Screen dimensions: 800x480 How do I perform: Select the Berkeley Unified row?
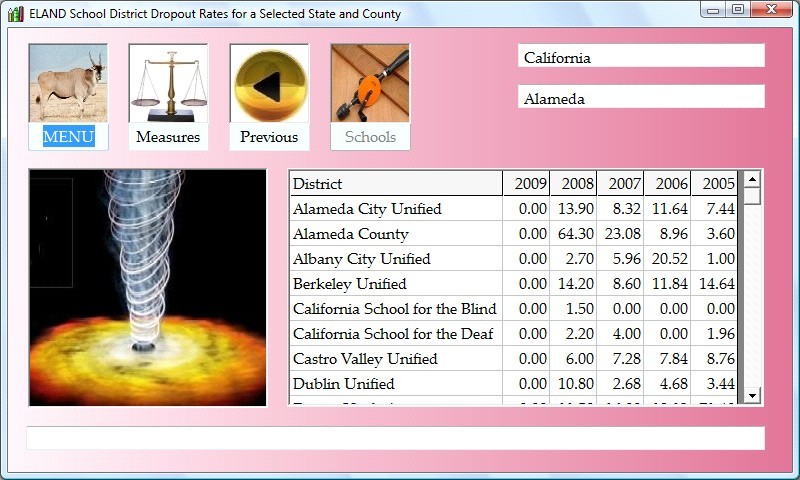click(395, 284)
